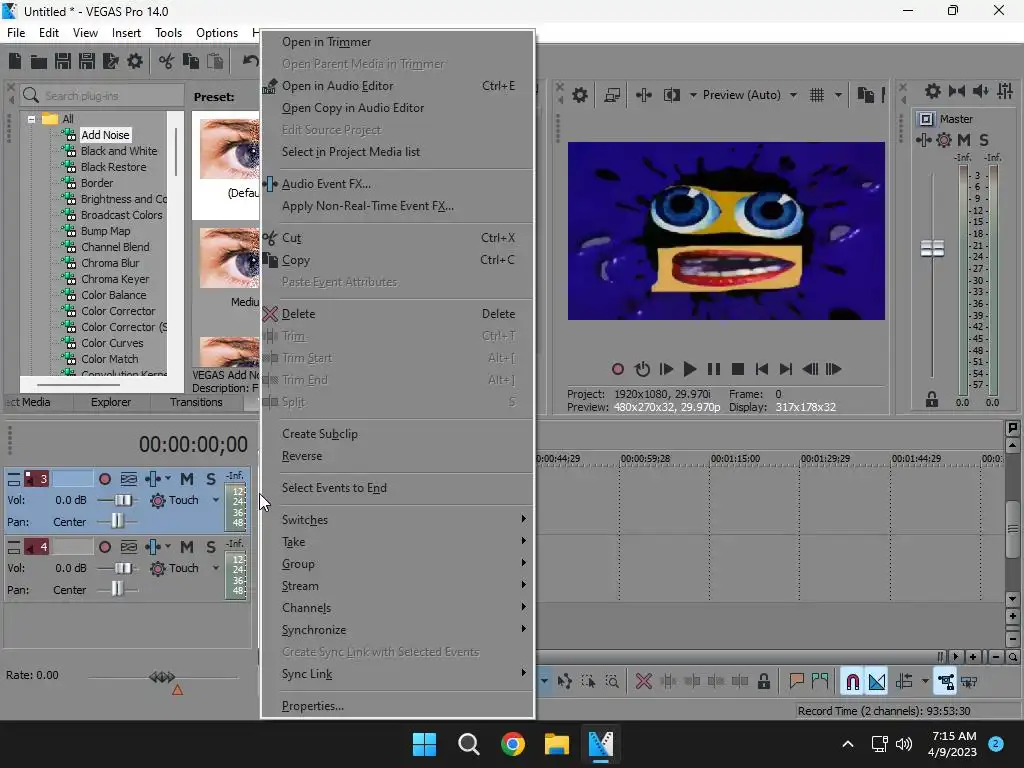Mute audio track 3

187,479
